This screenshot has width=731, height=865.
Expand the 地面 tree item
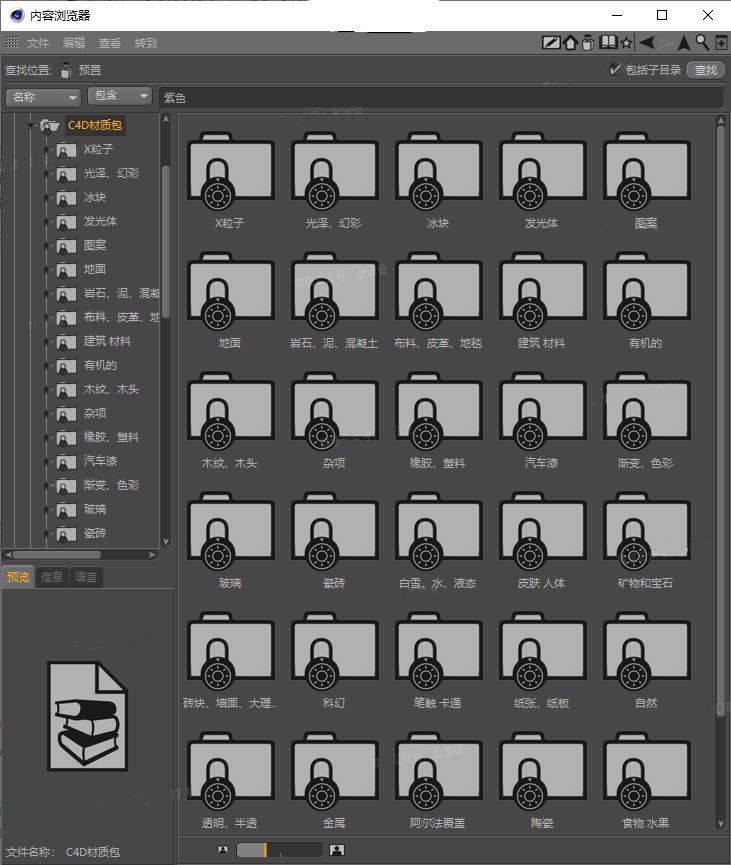click(x=47, y=269)
